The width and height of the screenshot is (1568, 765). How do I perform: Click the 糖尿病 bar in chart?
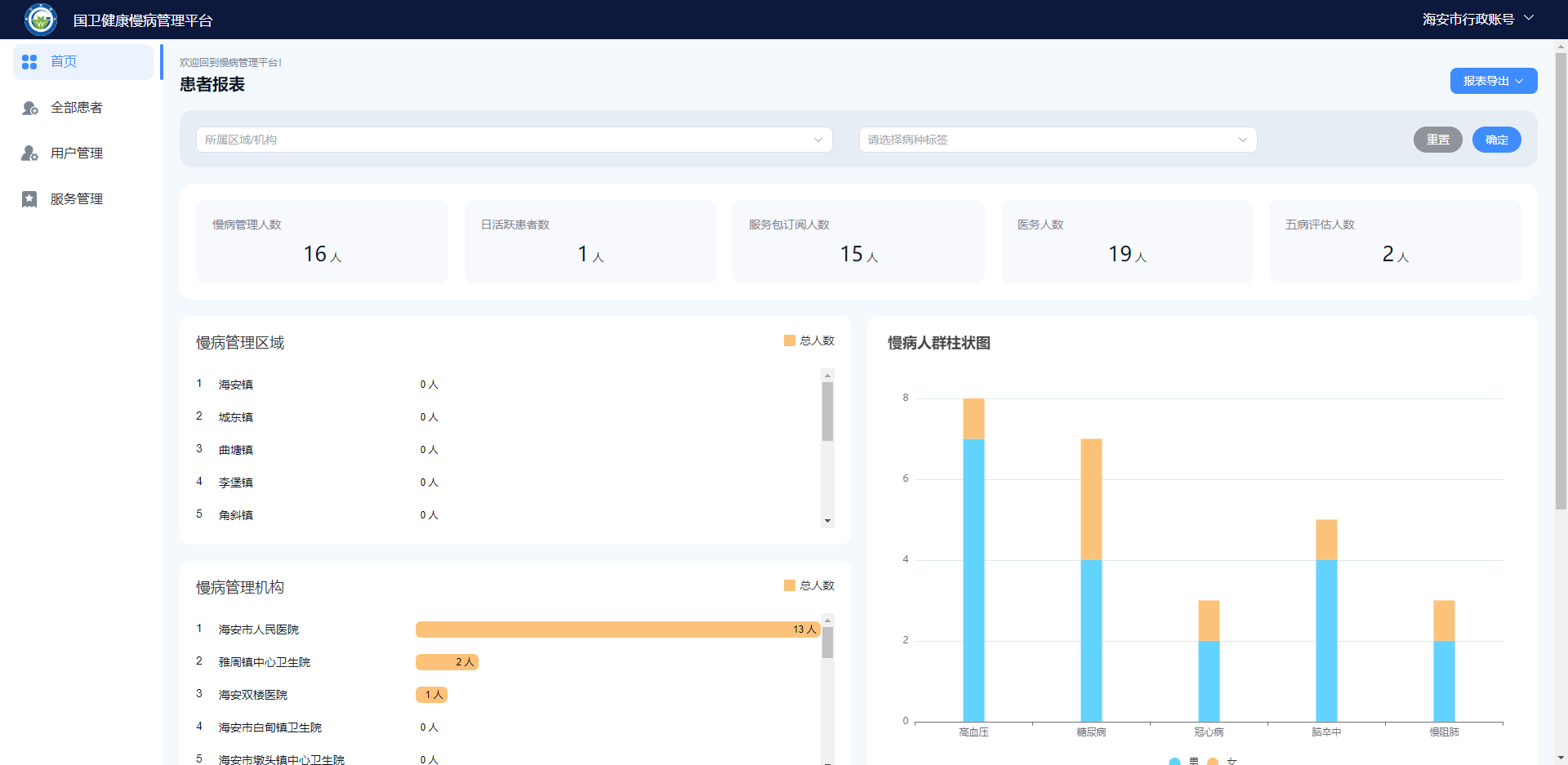tap(1091, 580)
